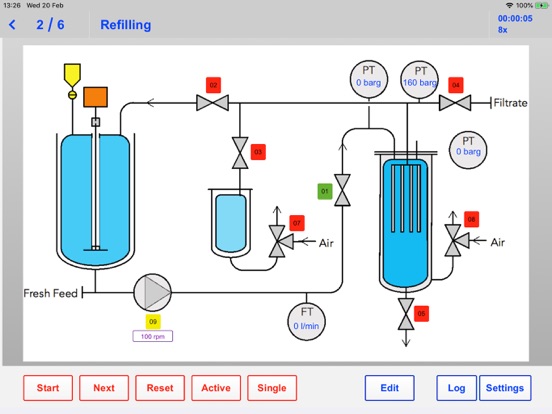This screenshot has height=414, width=552.
Task: Select the filter vessel with candles
Action: point(406,222)
